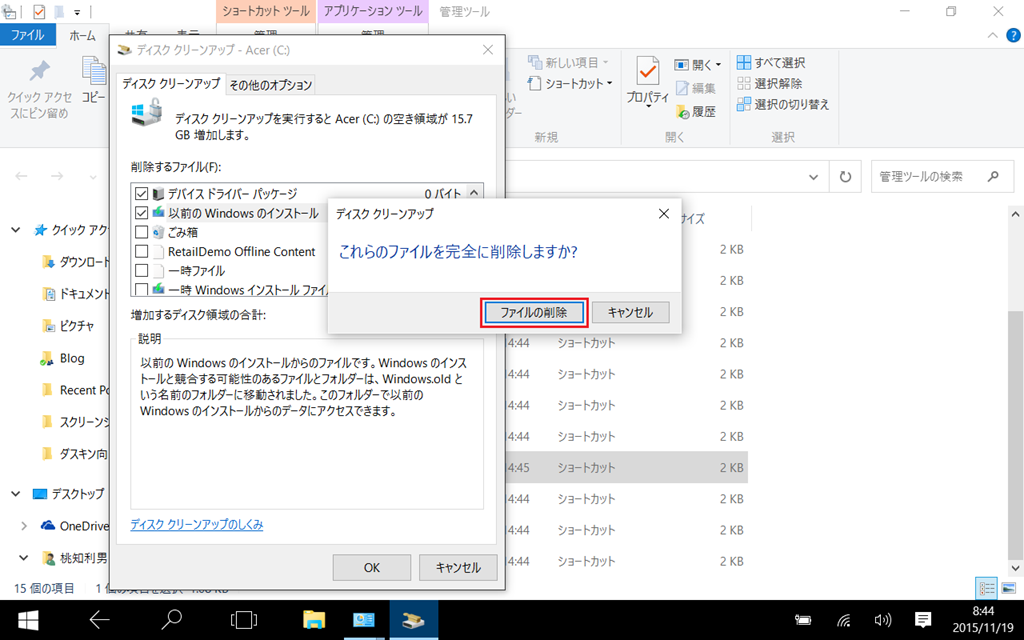This screenshot has height=640, width=1024.
Task: Check the 一時ファイル checkbox
Action: pyautogui.click(x=141, y=270)
